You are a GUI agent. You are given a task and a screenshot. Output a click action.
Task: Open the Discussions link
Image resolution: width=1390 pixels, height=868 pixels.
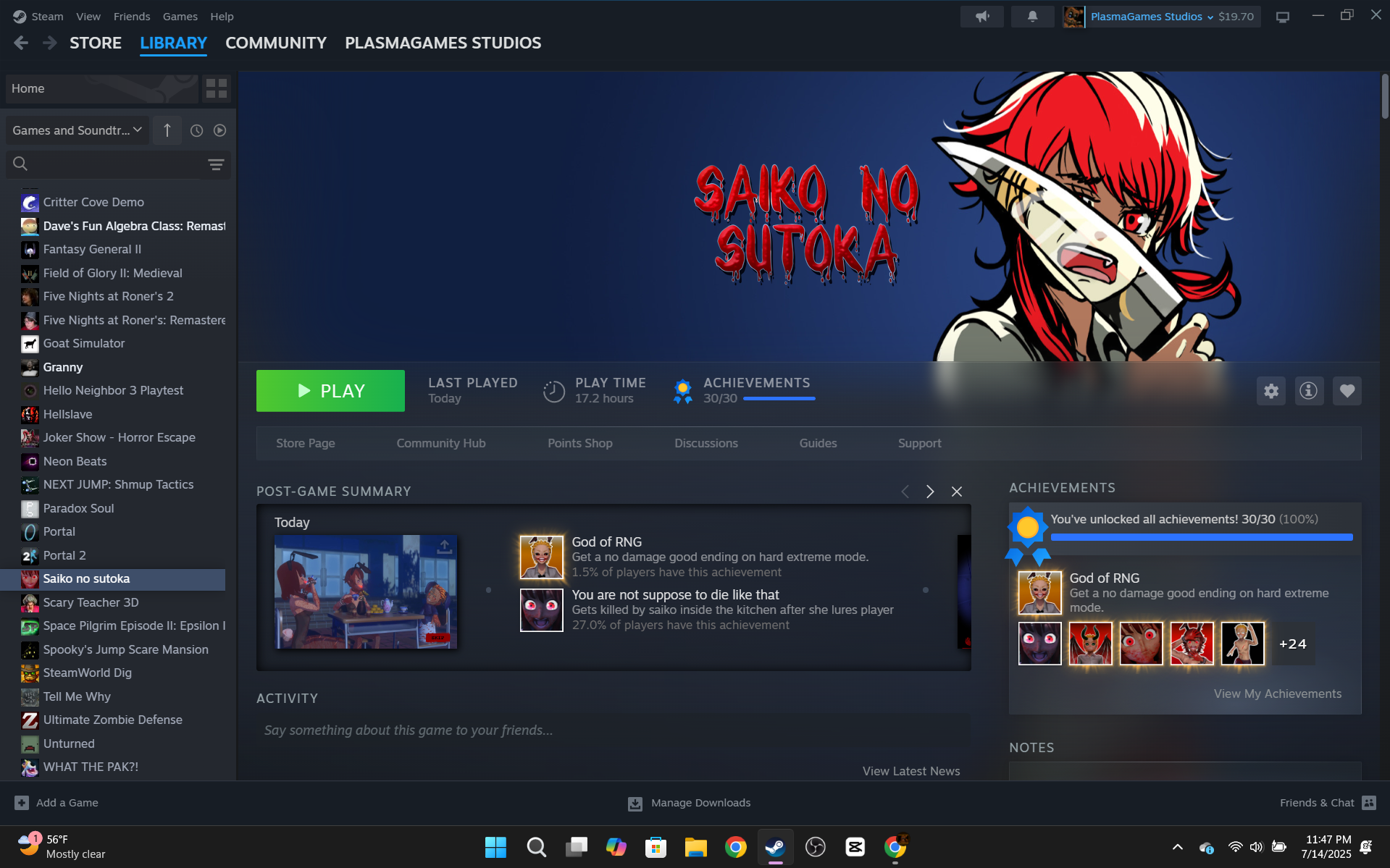706,443
